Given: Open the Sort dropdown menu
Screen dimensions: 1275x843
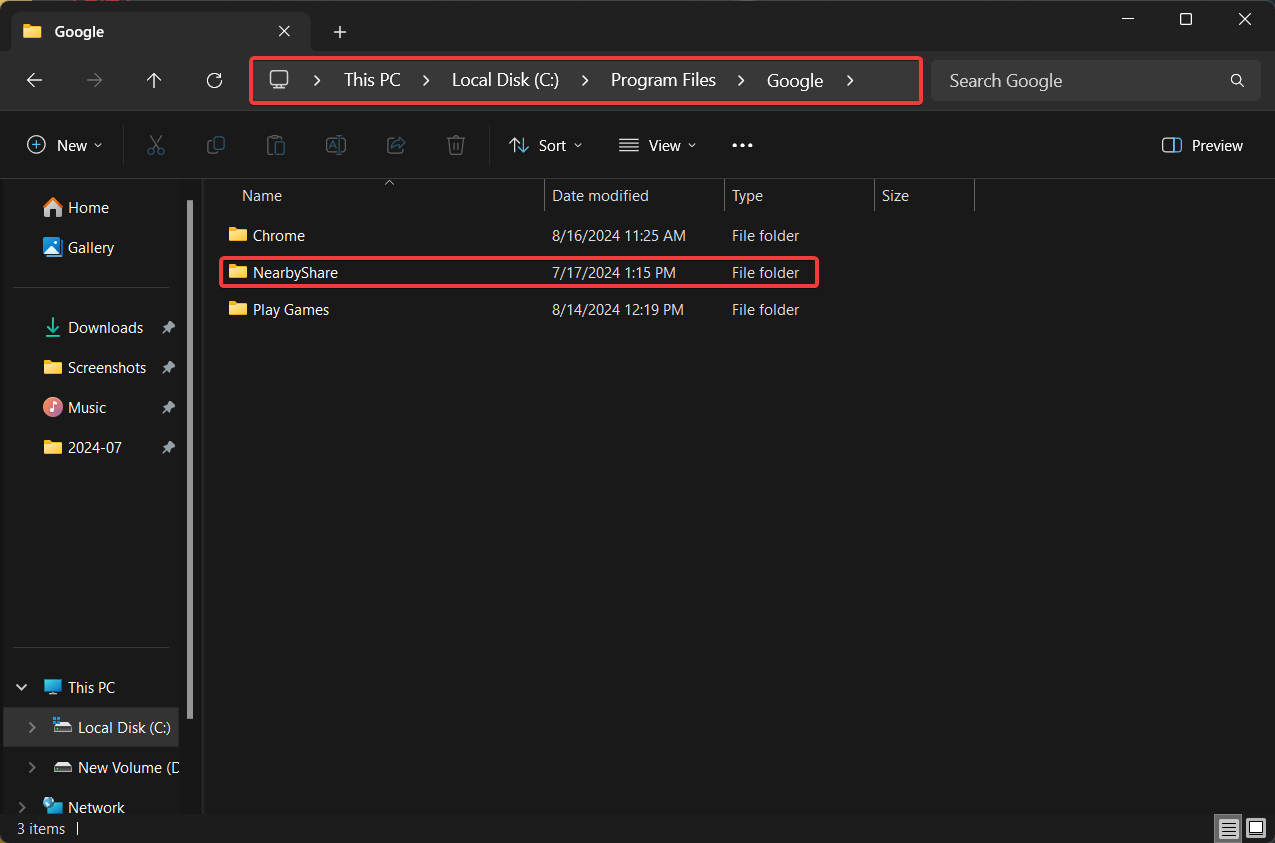Looking at the screenshot, I should [x=546, y=145].
